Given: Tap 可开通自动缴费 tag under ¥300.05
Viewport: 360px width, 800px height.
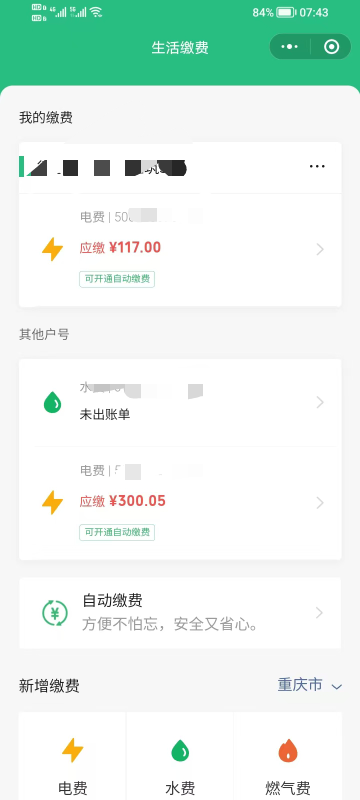Looking at the screenshot, I should click(x=117, y=532).
